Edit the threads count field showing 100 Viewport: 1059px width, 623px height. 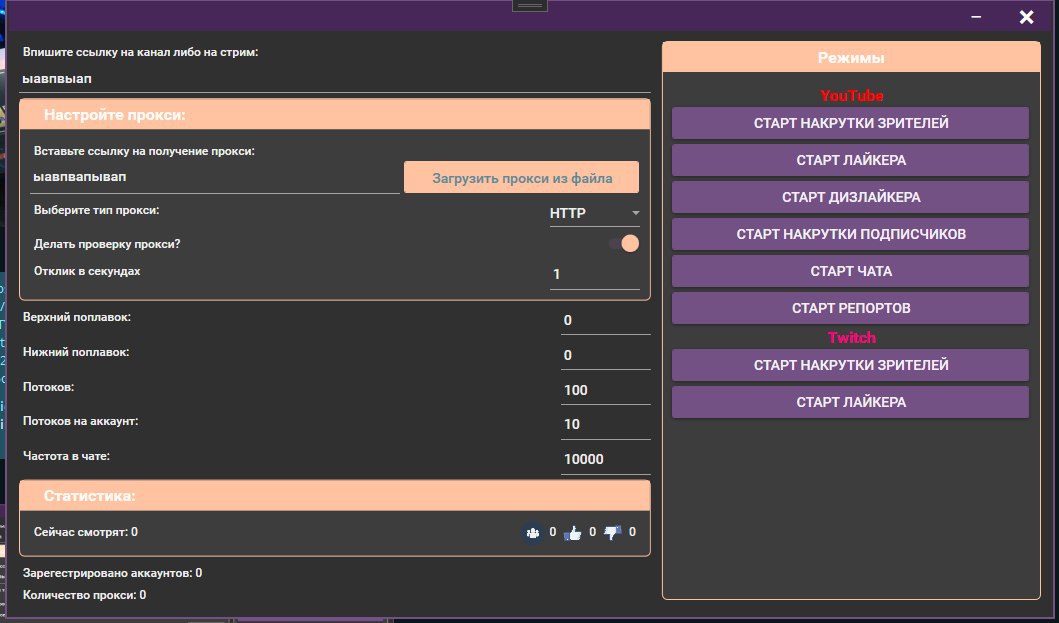tap(605, 391)
